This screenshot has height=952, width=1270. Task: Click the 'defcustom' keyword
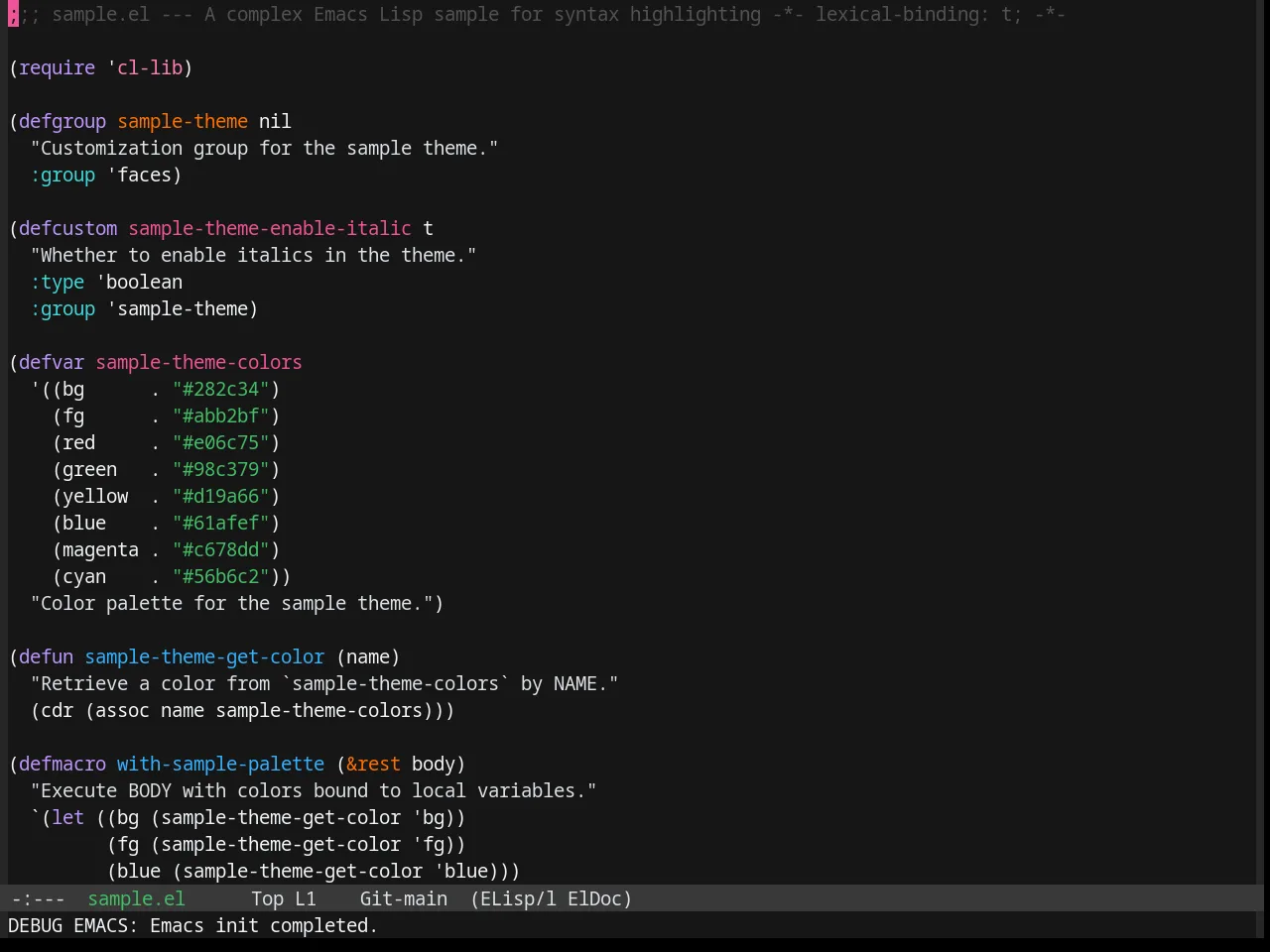pyautogui.click(x=67, y=228)
